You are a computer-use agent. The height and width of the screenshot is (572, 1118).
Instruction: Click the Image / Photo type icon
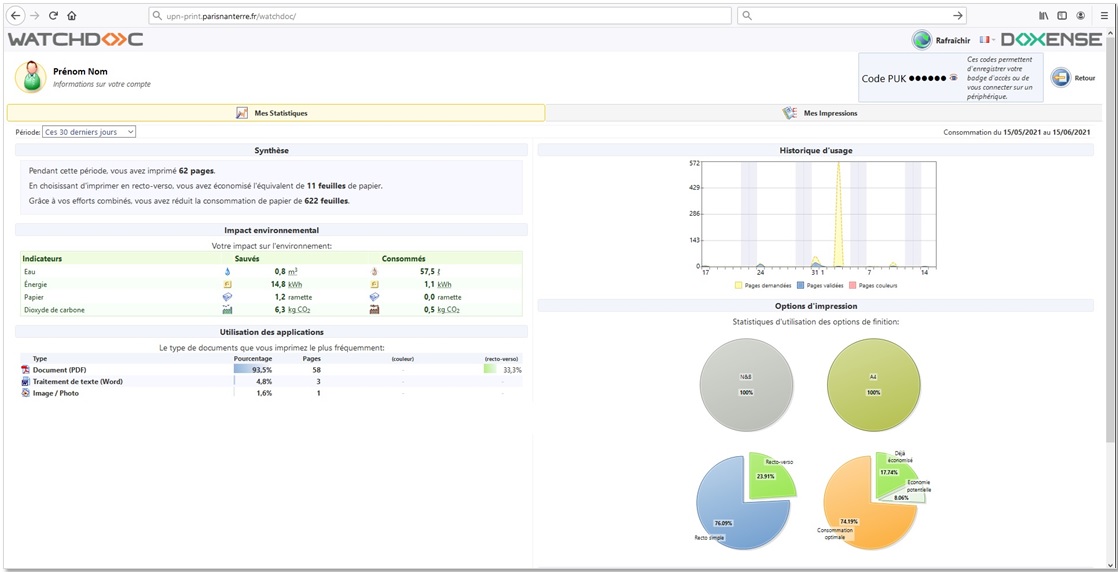[x=26, y=393]
